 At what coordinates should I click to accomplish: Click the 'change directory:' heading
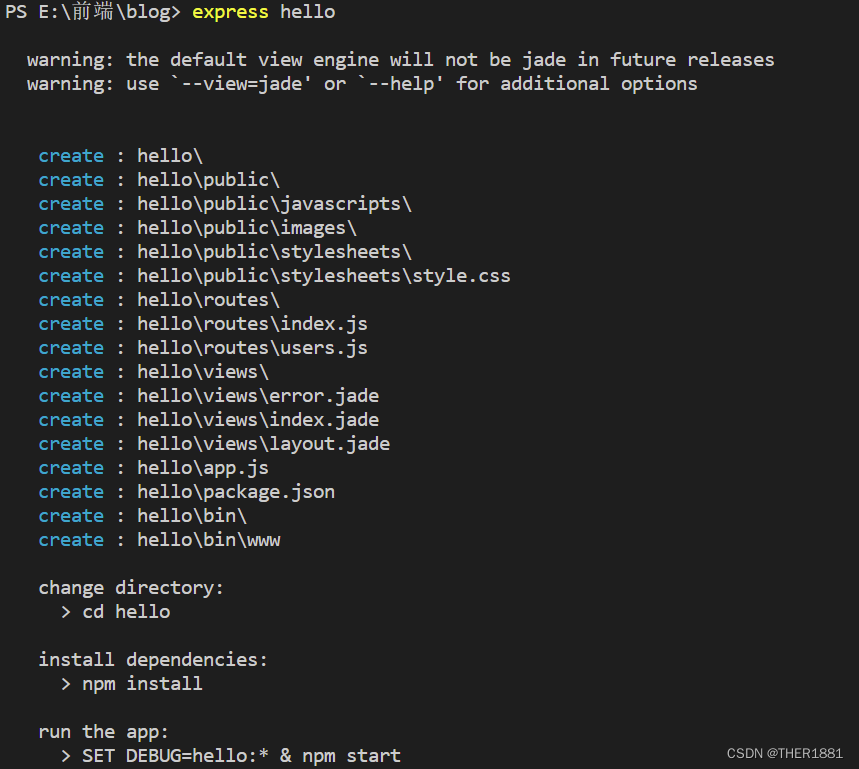(131, 588)
